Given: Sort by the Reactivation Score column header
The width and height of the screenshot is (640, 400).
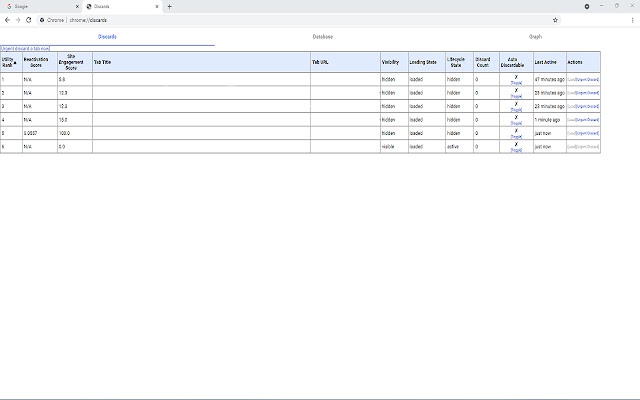Looking at the screenshot, I should tap(40, 62).
